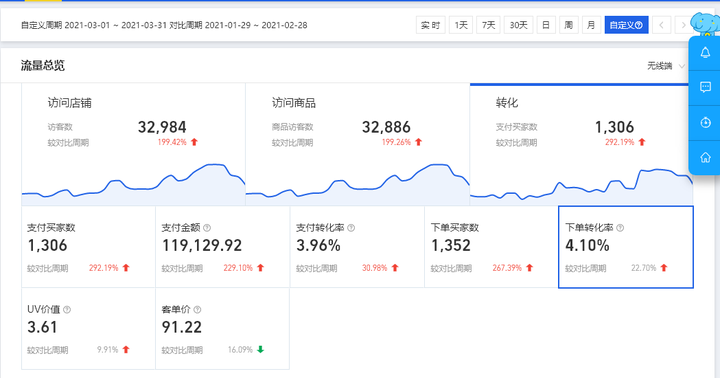This screenshot has height=378, width=720.
Task: Open help icon next to 支付转化率
Action: pos(351,228)
